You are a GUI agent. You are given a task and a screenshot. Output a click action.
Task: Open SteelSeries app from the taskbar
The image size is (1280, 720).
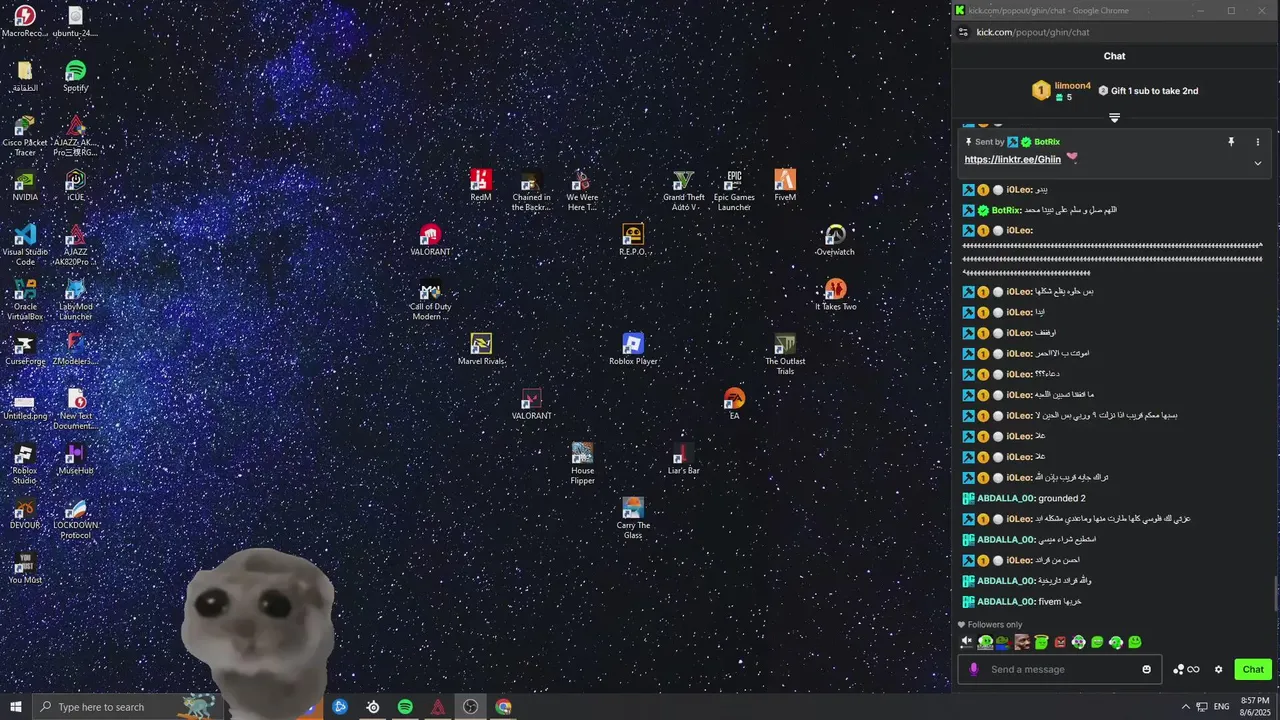tap(372, 707)
